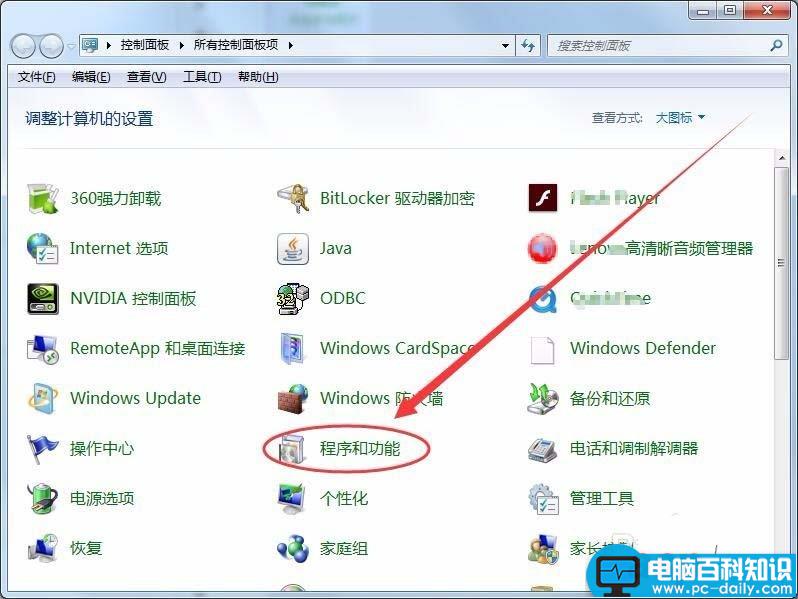This screenshot has height=599, width=798.
Task: Open the Java coffee cup icon
Action: pyautogui.click(x=293, y=248)
